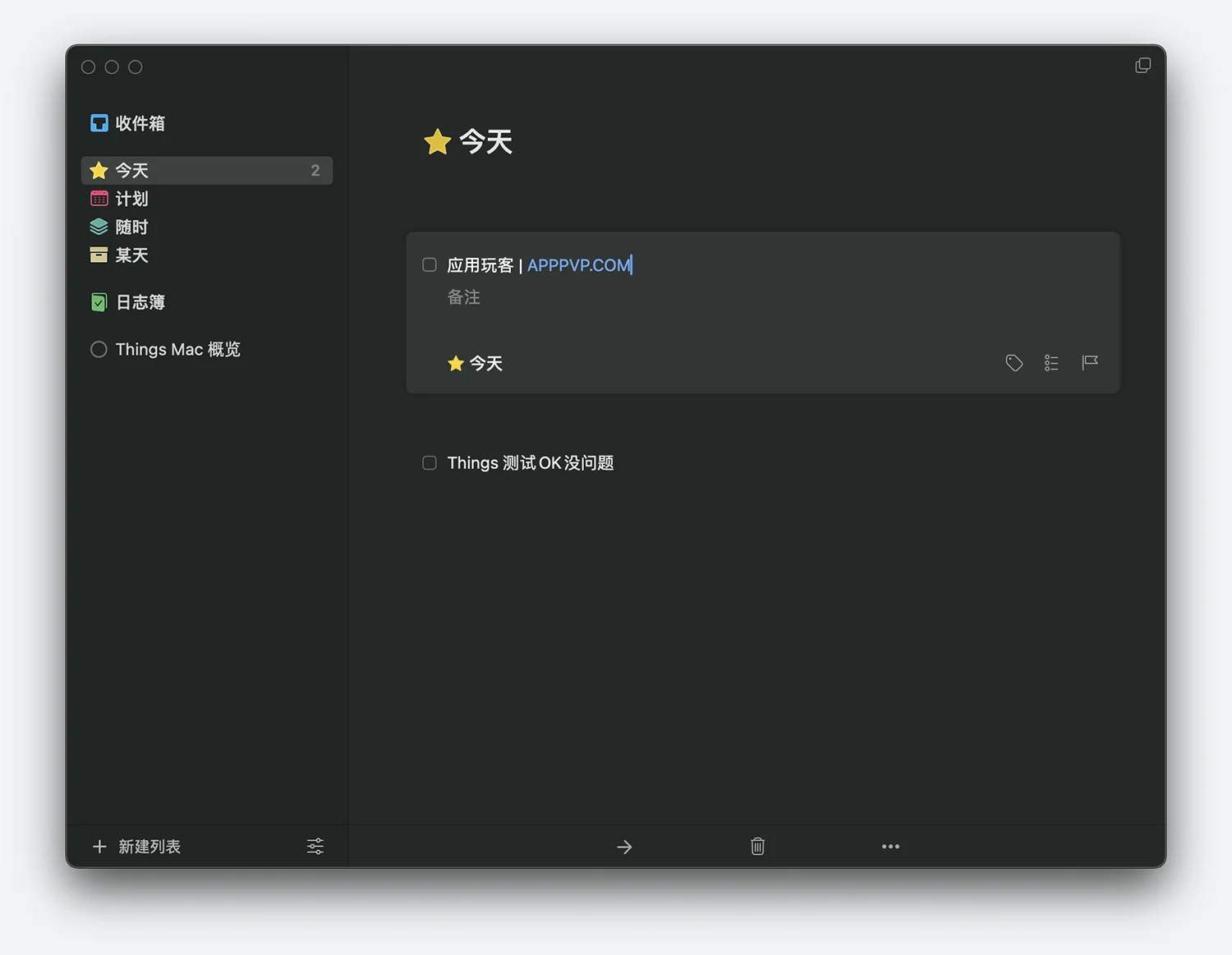Viewport: 1232px width, 955px height.
Task: Click the 备注 notes field
Action: (464, 298)
